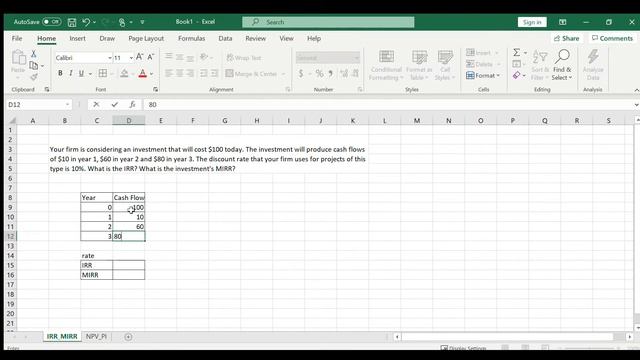Open Format as Table menu

click(419, 65)
